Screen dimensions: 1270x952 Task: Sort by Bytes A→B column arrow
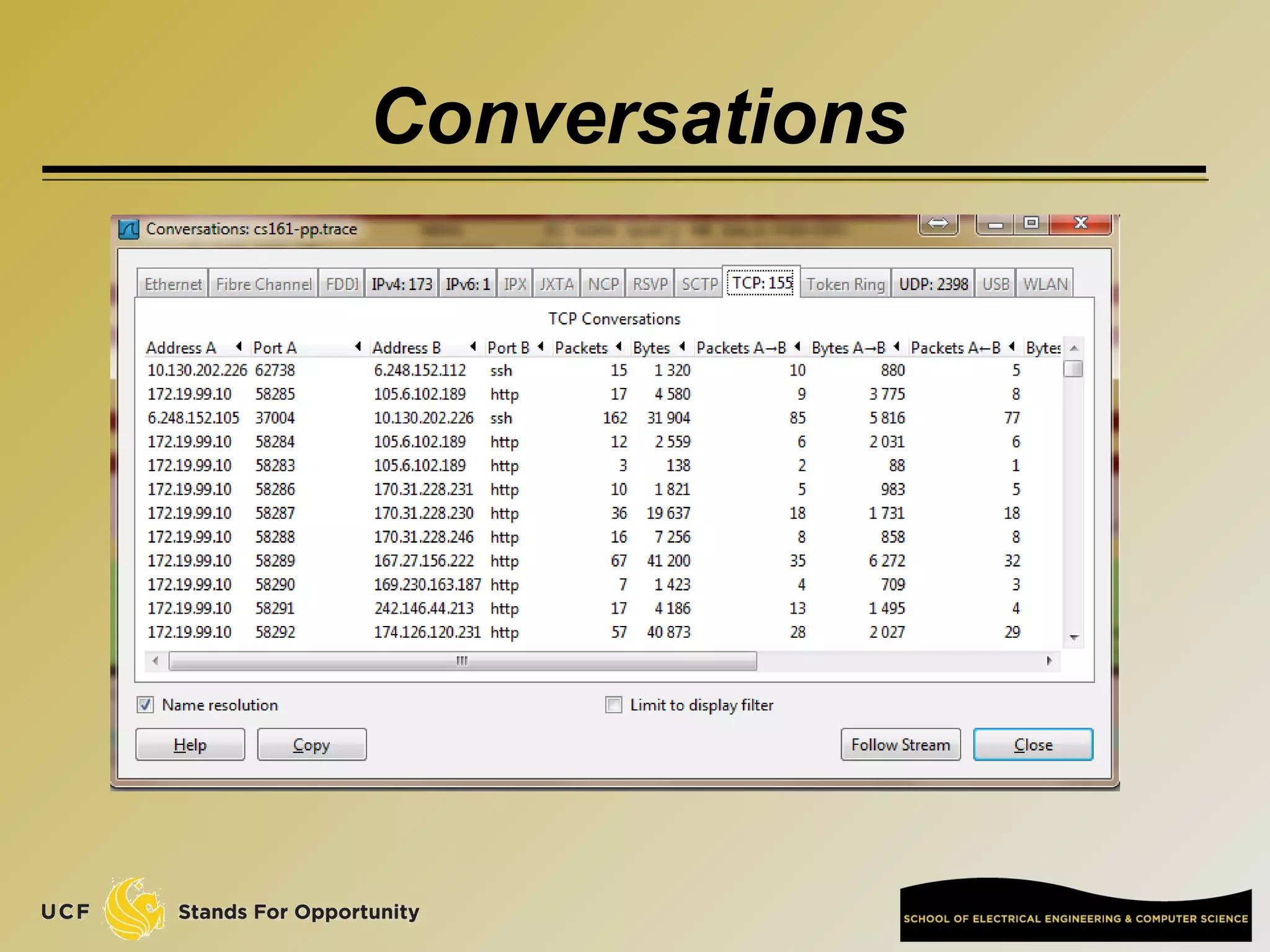pos(897,346)
